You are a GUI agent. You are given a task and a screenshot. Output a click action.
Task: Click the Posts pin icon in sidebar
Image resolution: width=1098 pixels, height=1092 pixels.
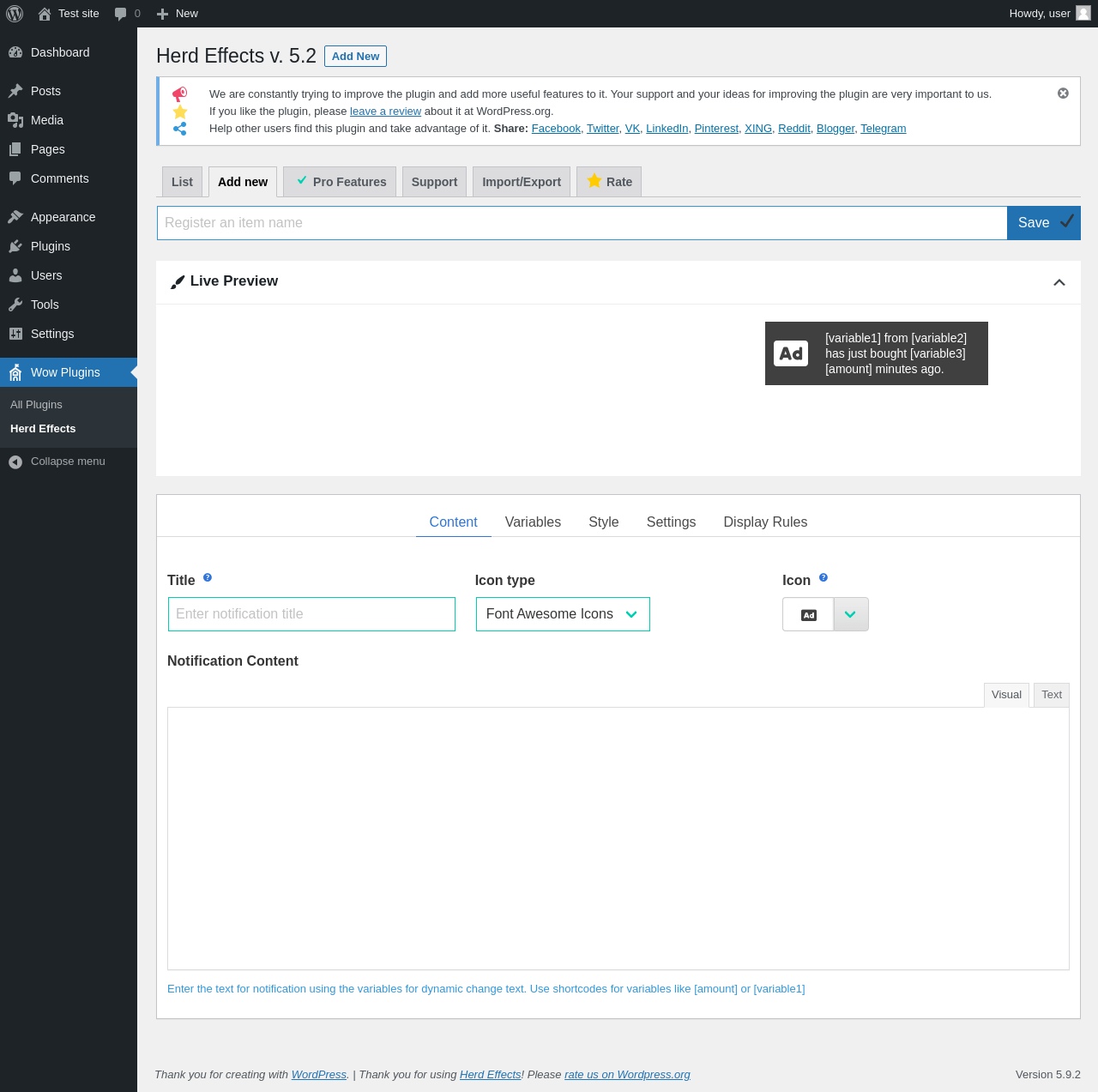pyautogui.click(x=15, y=91)
